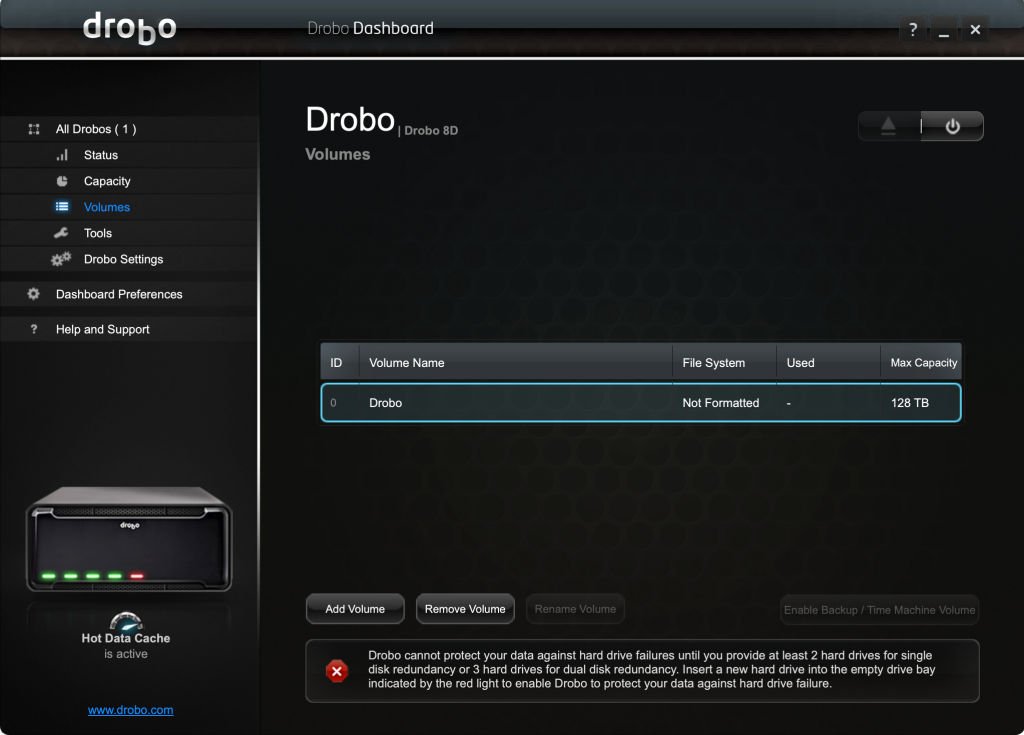Click the red error X icon
The image size is (1024, 735).
click(x=337, y=670)
